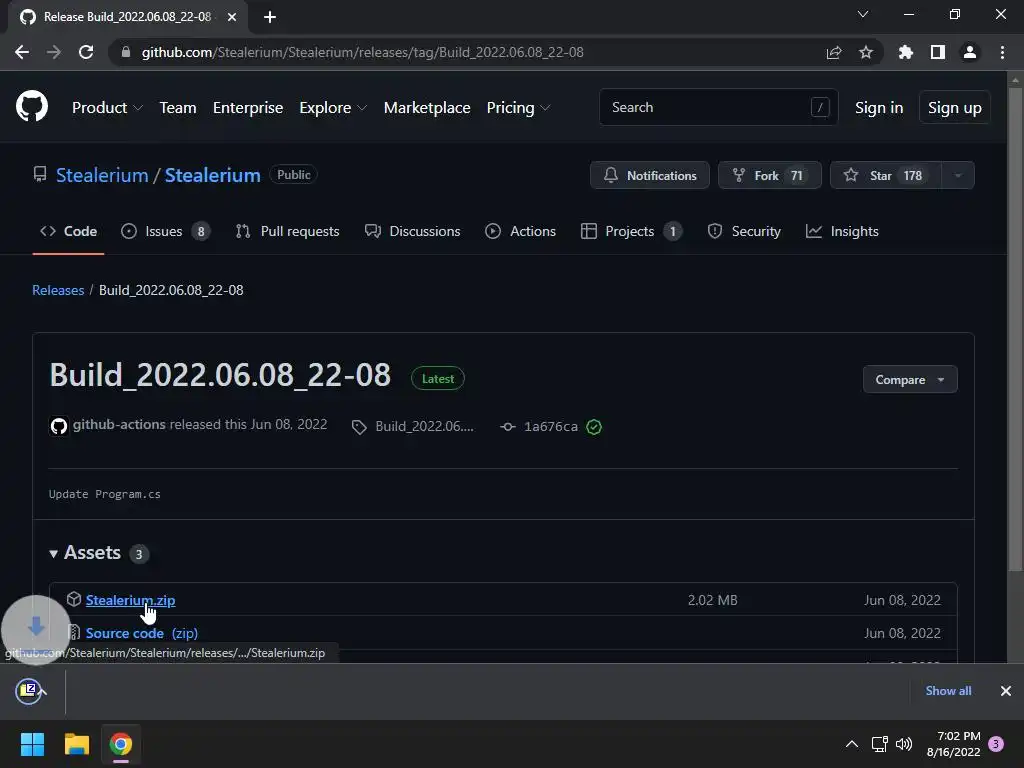The image size is (1024, 768).
Task: Click Marketplace in the top navigation
Action: coord(427,108)
